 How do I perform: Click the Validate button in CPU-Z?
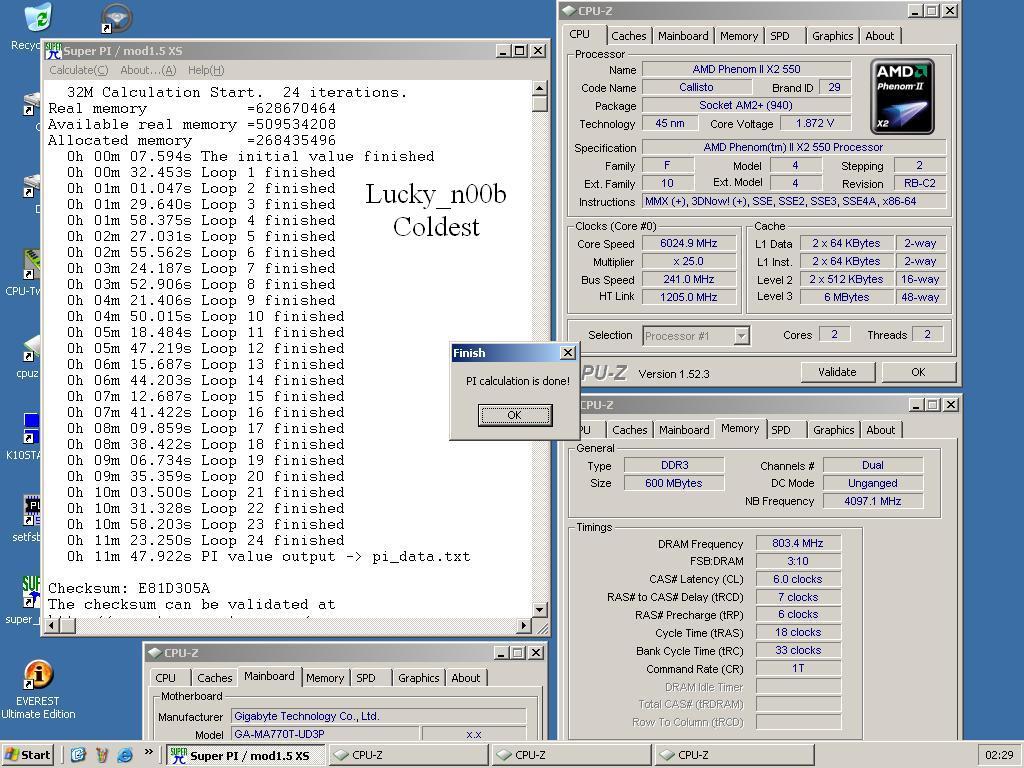coord(837,372)
